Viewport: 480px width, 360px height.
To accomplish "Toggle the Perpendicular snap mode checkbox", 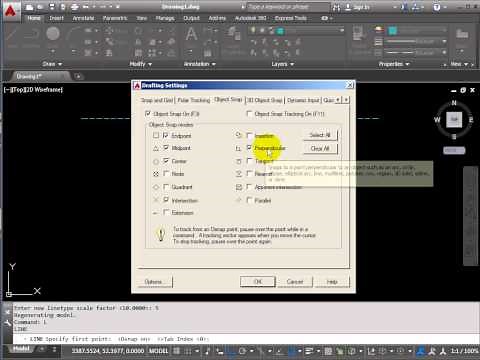I will tap(249, 147).
